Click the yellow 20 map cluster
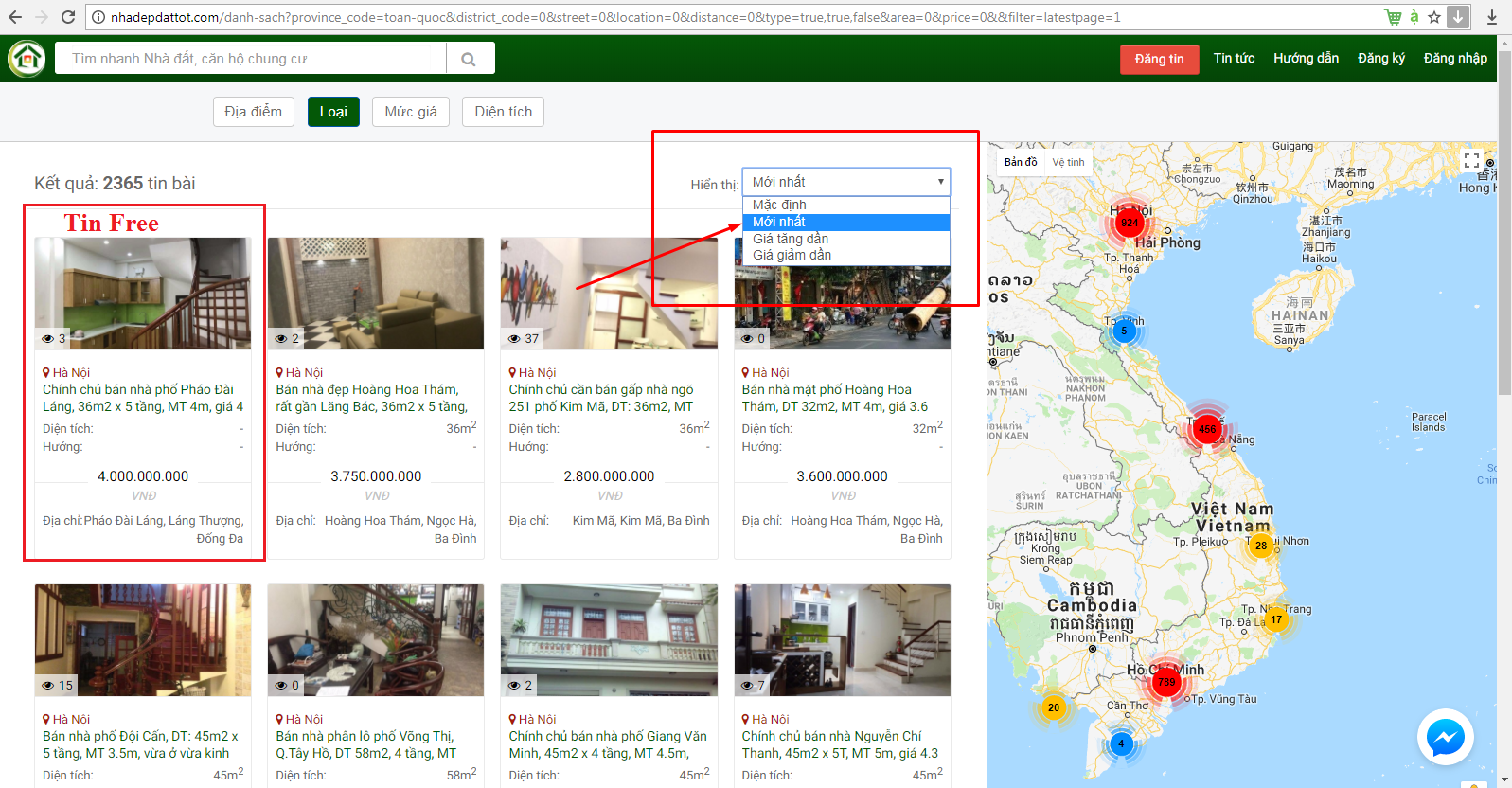Screen dimensions: 1512x788 1054,707
